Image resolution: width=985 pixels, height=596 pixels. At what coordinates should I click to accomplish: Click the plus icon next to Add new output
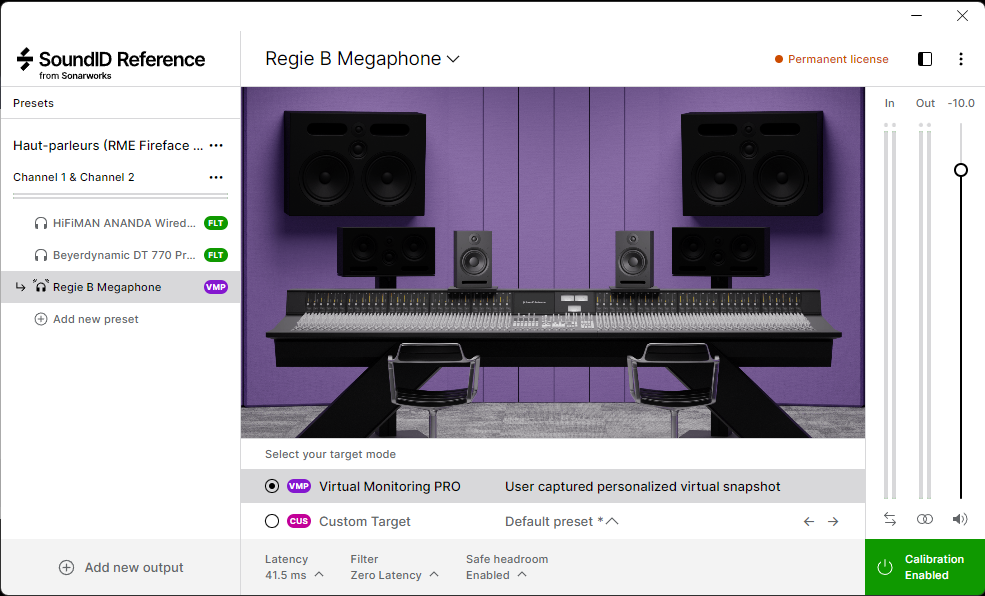point(66,568)
